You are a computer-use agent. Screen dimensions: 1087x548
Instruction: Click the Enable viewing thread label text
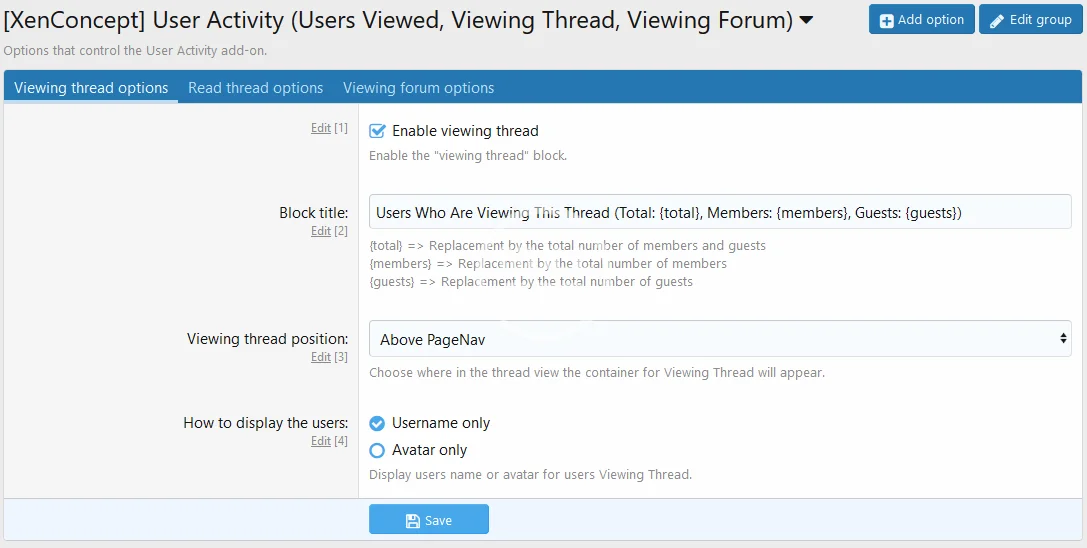pyautogui.click(x=465, y=131)
